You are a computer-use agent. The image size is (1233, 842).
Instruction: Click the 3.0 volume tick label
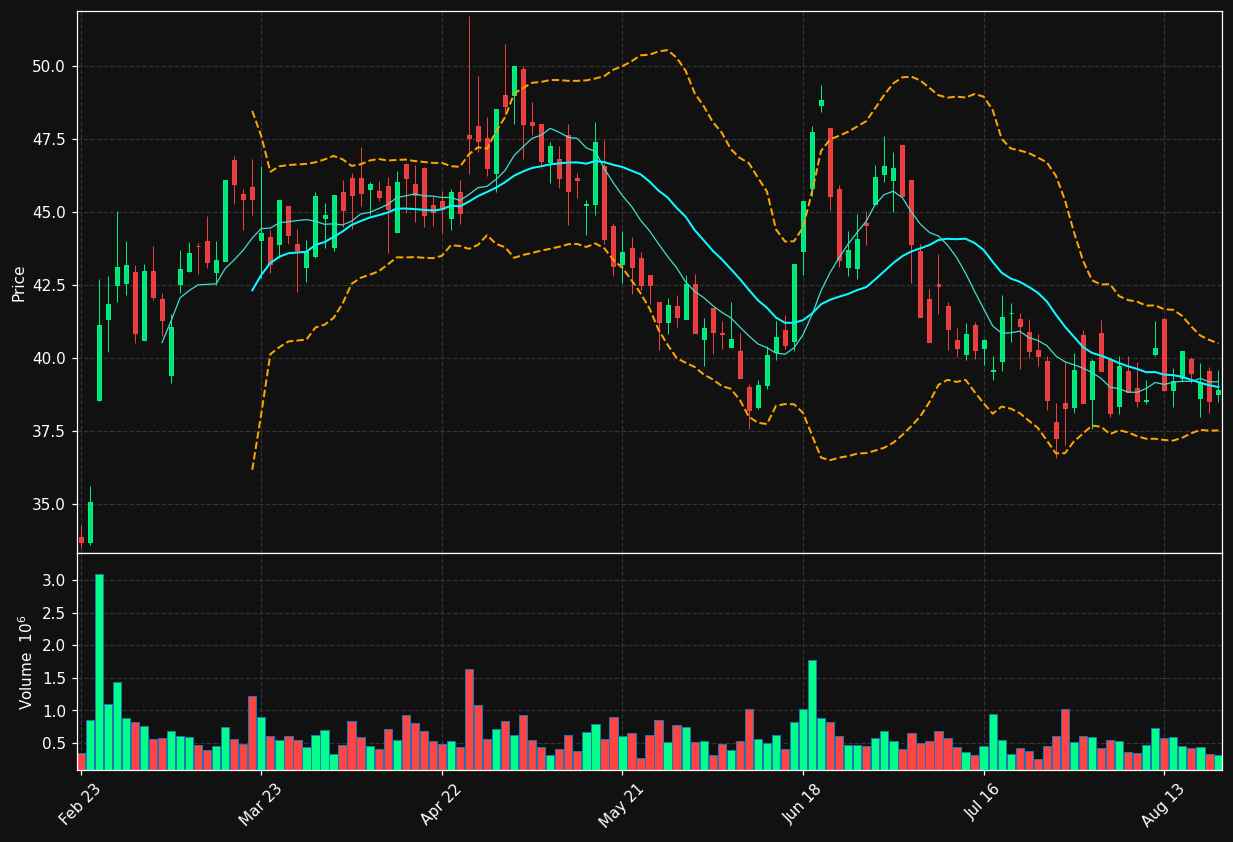(54, 581)
